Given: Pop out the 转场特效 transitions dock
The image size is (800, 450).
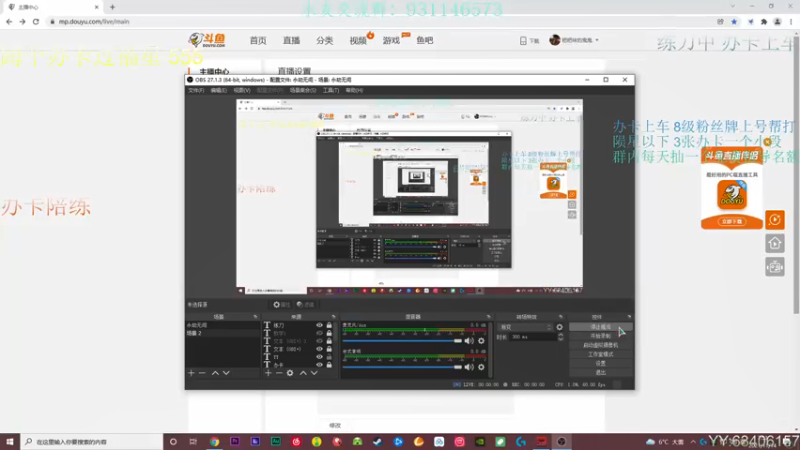Looking at the screenshot, I should click(x=560, y=317).
